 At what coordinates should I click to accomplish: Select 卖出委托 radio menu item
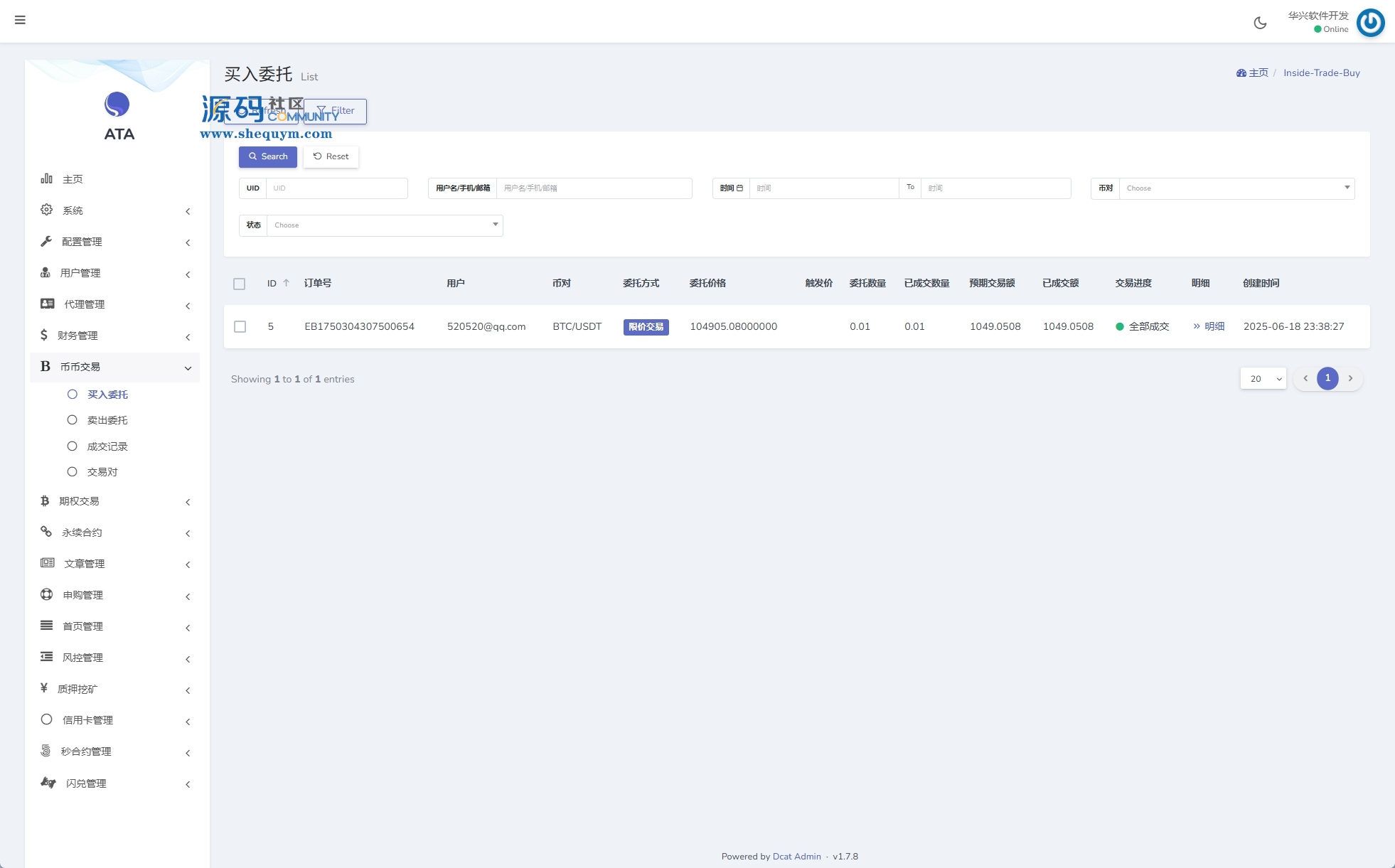click(107, 420)
